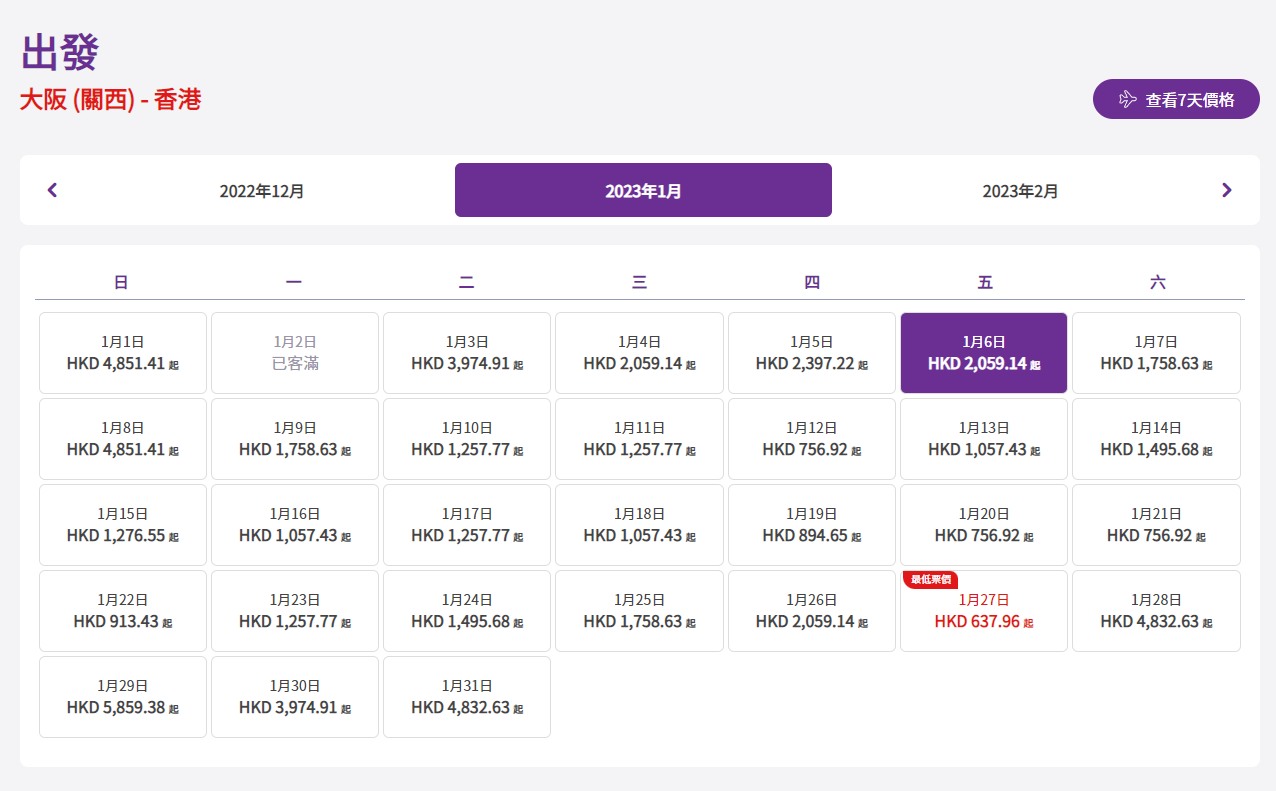Select the 2023年1月 month tab
Screen dimensions: 1276x791
click(643, 190)
